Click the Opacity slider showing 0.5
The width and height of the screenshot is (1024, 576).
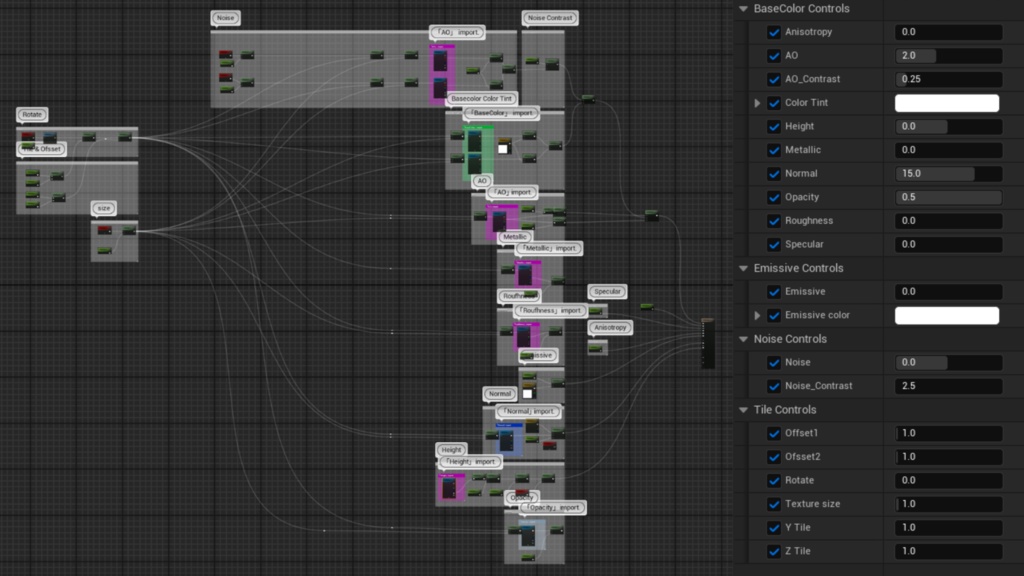(948, 197)
